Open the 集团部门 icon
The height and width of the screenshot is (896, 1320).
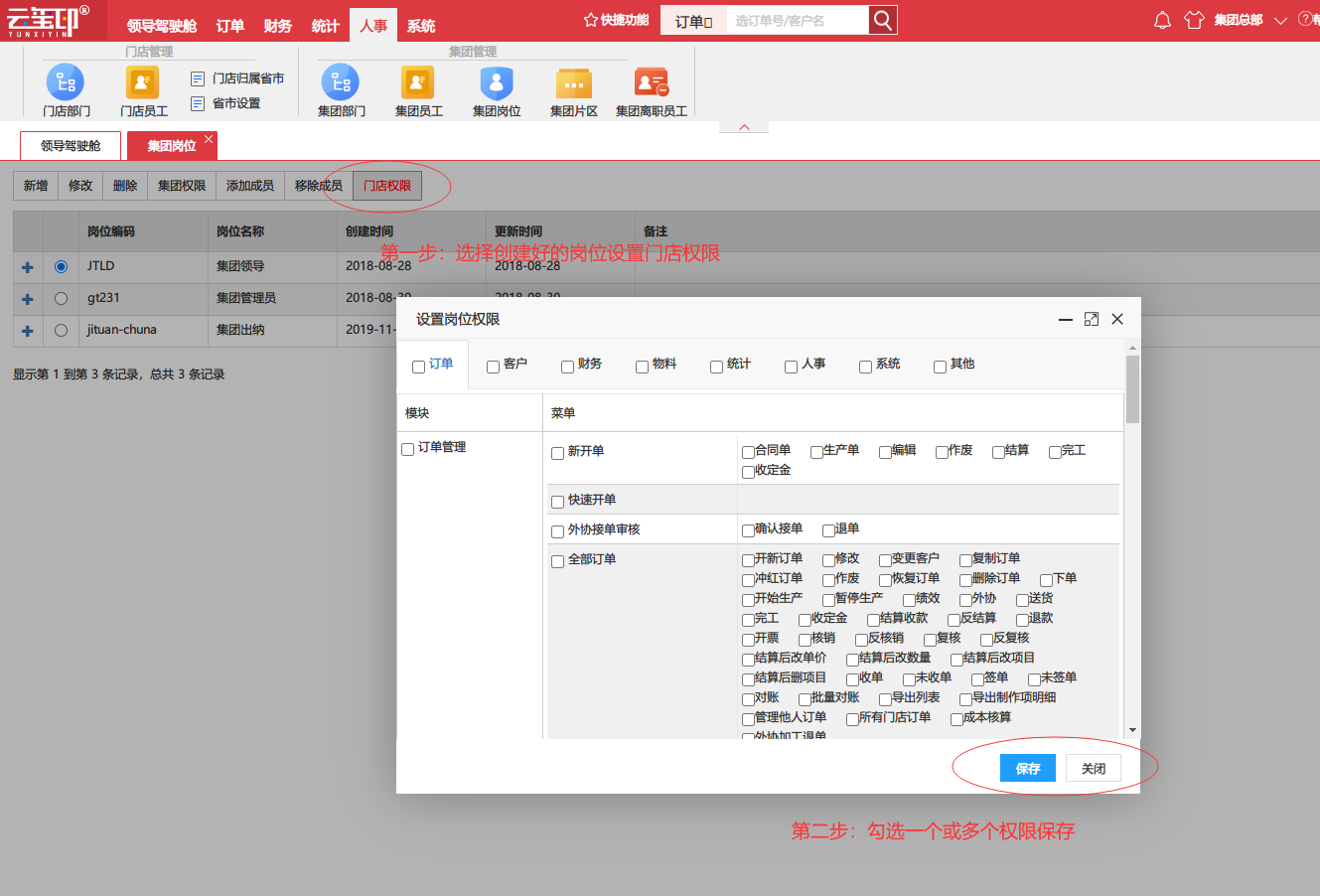coord(341,82)
